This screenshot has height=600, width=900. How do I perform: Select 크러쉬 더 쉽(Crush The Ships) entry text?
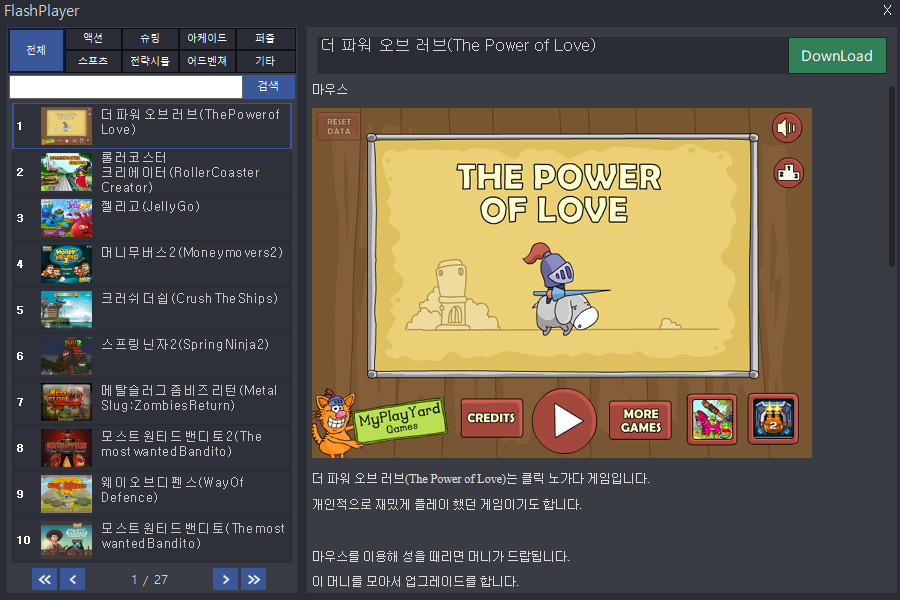click(x=189, y=298)
